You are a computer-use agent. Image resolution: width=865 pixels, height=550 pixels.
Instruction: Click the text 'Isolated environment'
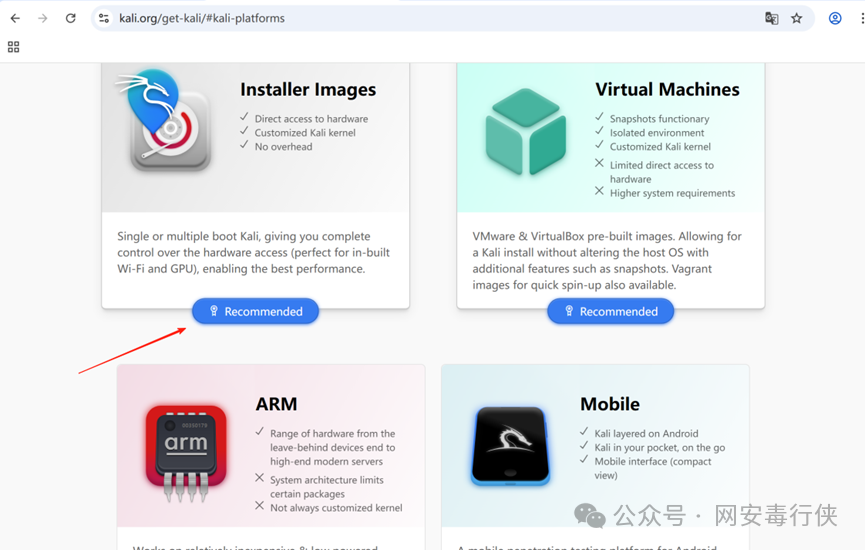tap(656, 132)
